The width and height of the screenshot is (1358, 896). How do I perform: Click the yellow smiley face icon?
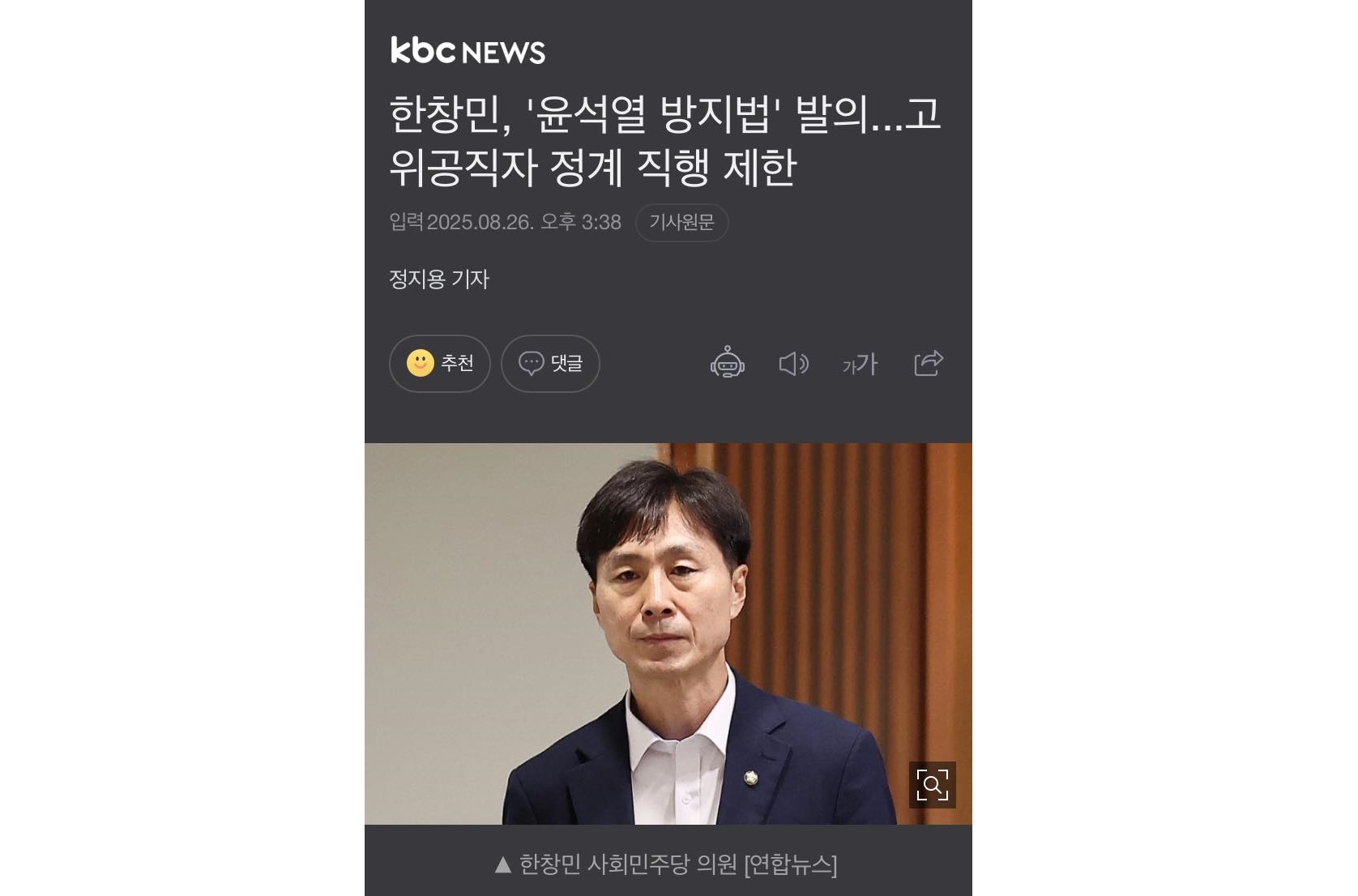(421, 363)
